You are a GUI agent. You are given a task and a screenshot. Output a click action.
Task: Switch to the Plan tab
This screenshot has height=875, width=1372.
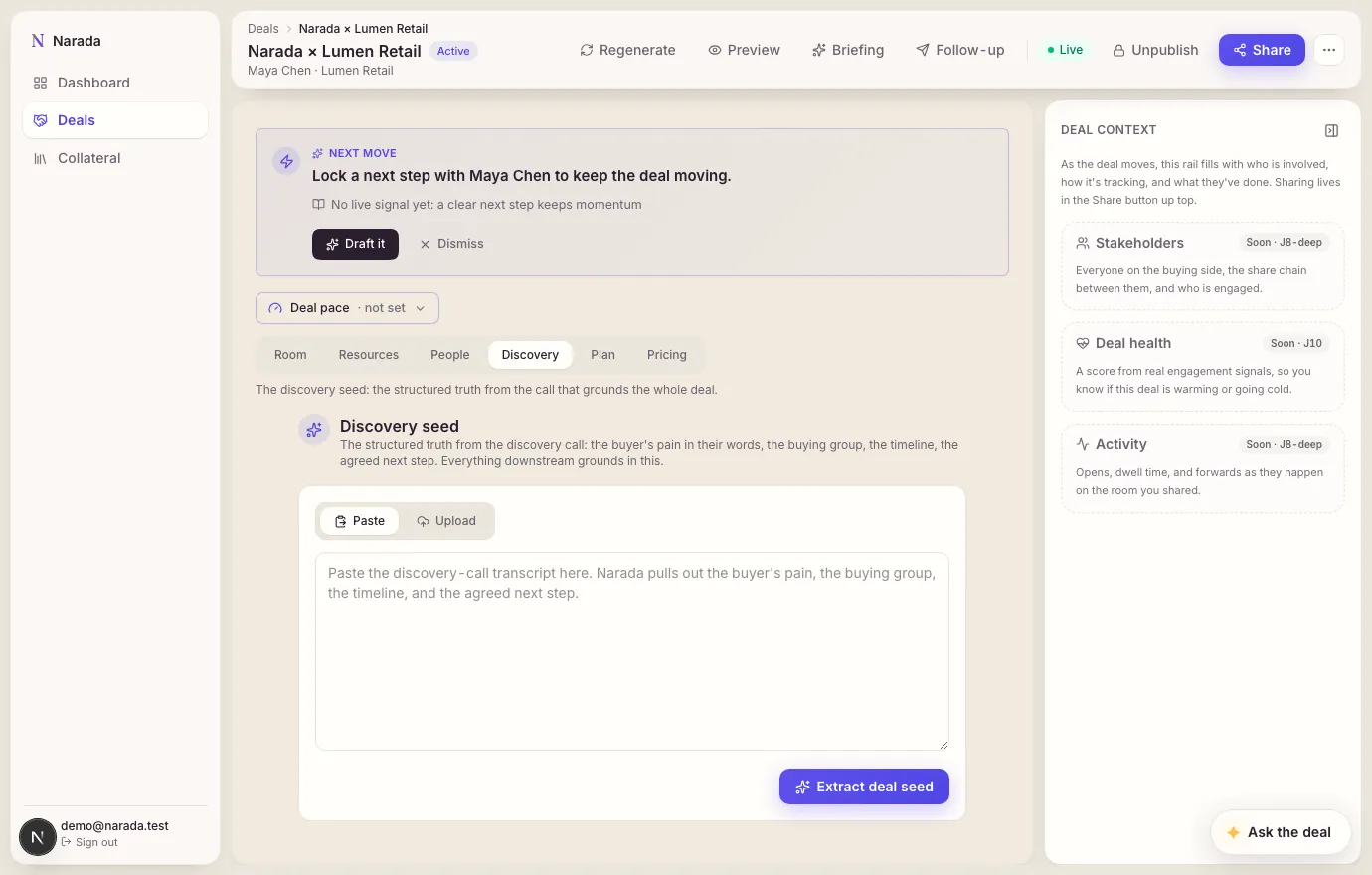tap(602, 355)
